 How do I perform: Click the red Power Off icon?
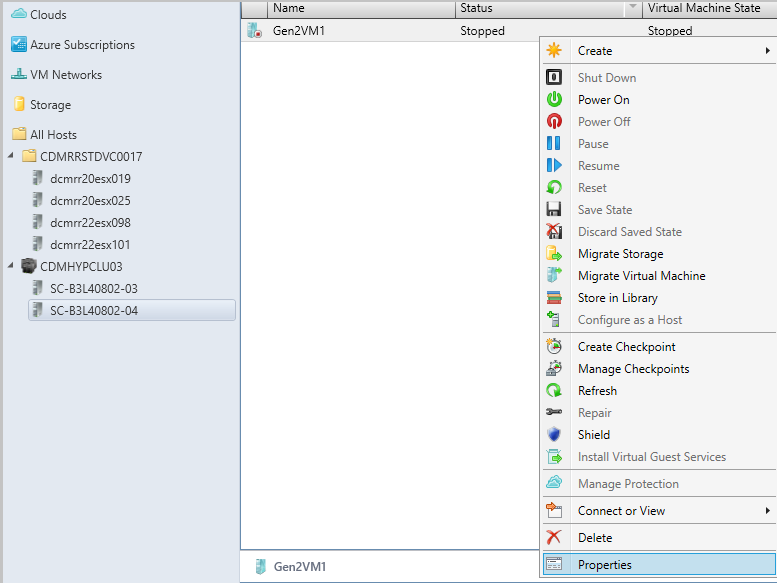(554, 121)
